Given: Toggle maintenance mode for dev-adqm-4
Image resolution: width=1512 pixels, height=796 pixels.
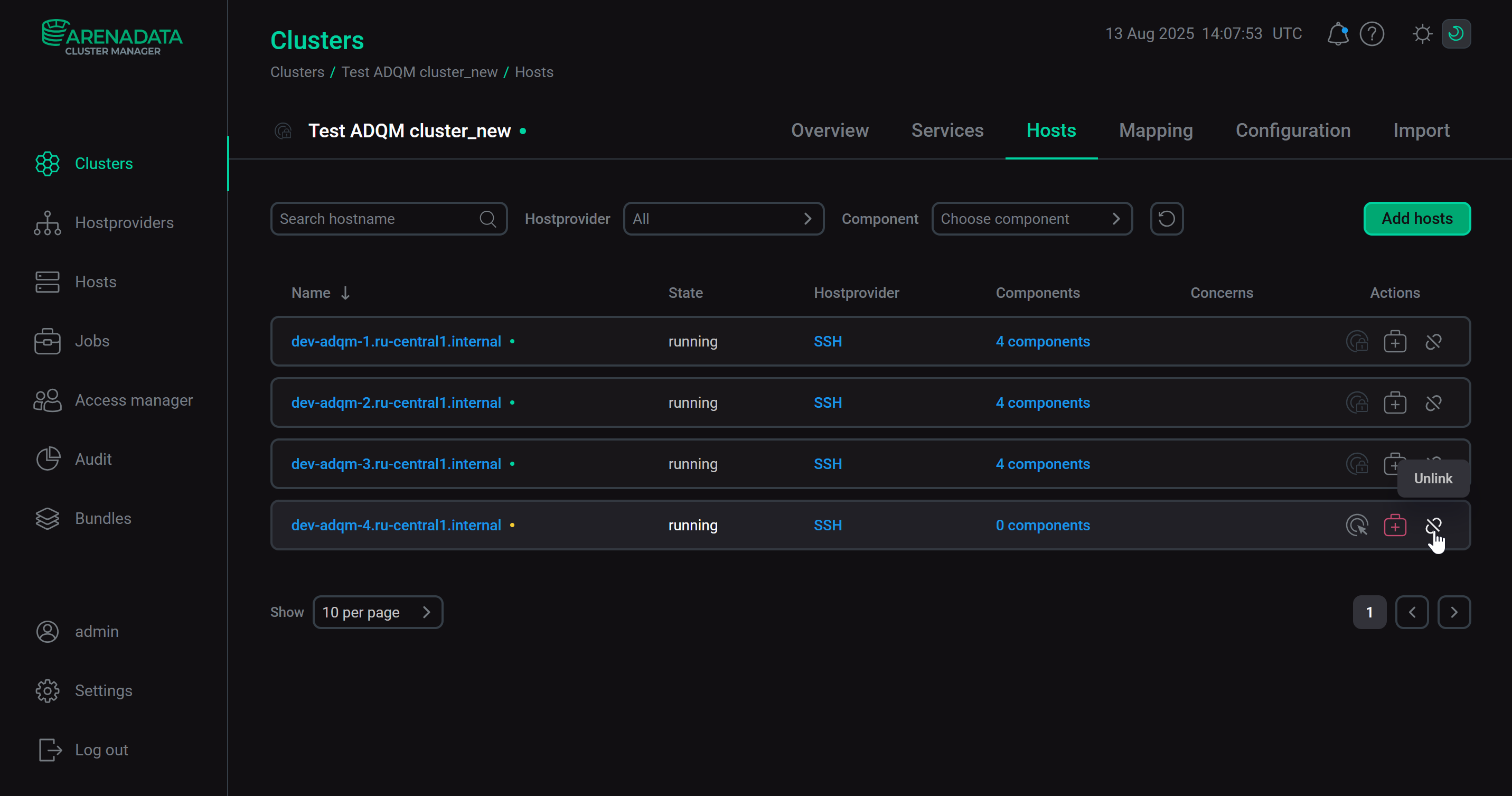Looking at the screenshot, I should click(x=1395, y=526).
